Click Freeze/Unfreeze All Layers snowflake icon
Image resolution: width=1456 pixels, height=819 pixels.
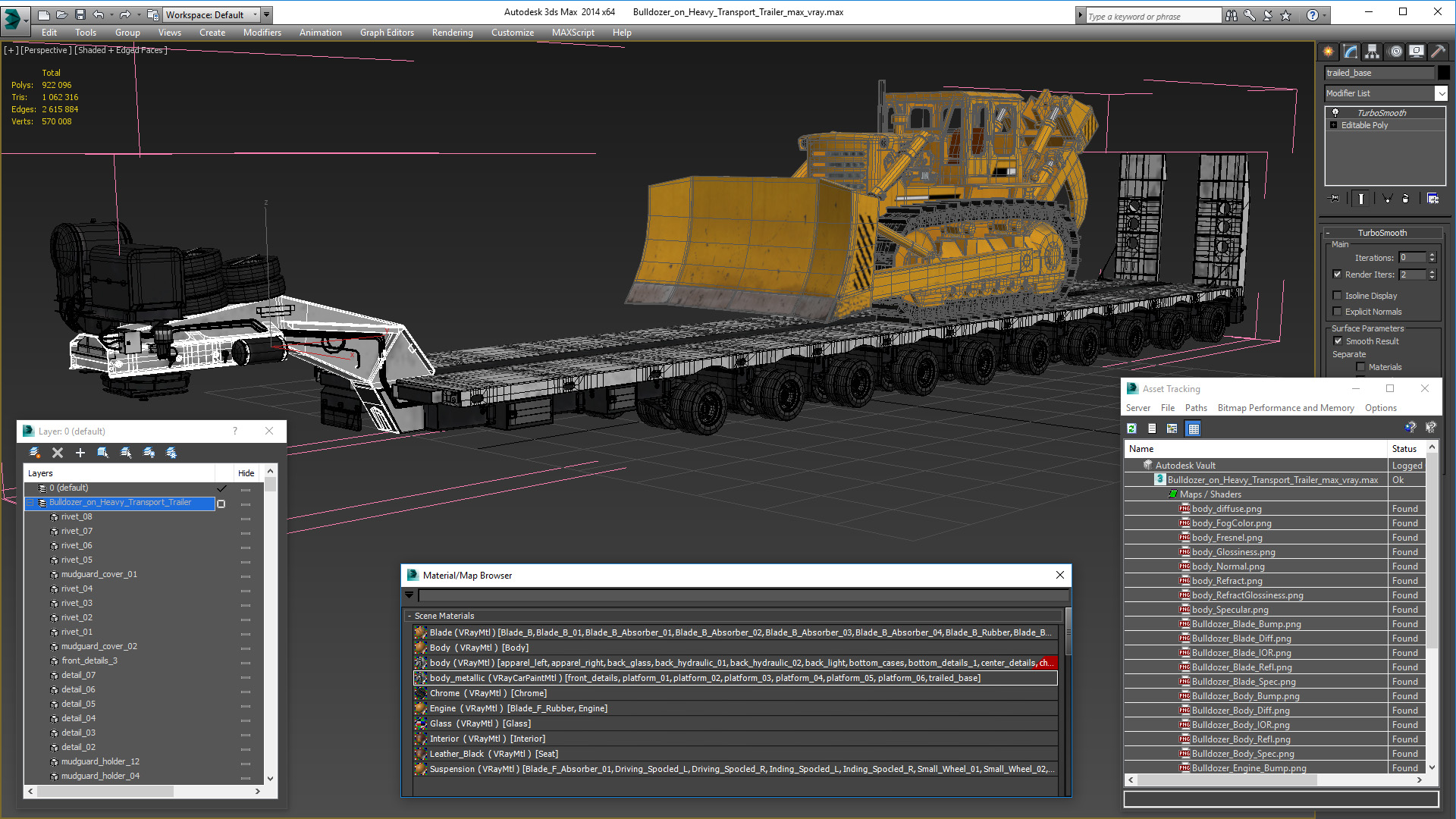(171, 453)
